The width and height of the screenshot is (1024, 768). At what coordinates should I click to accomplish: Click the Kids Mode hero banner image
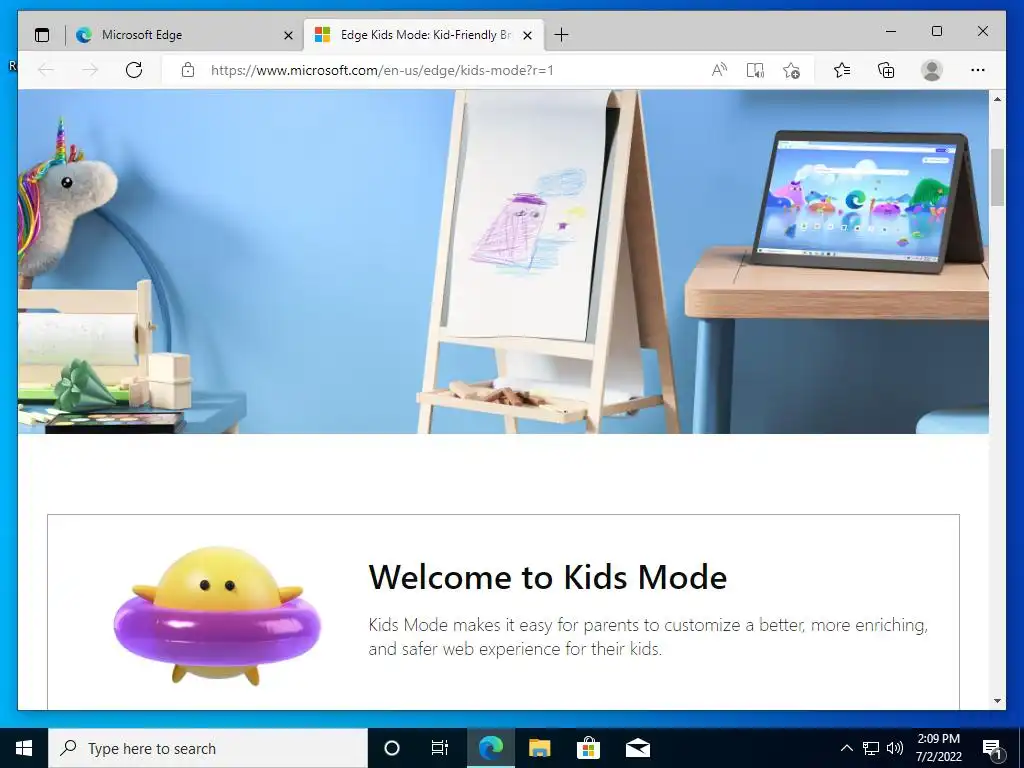coord(503,261)
